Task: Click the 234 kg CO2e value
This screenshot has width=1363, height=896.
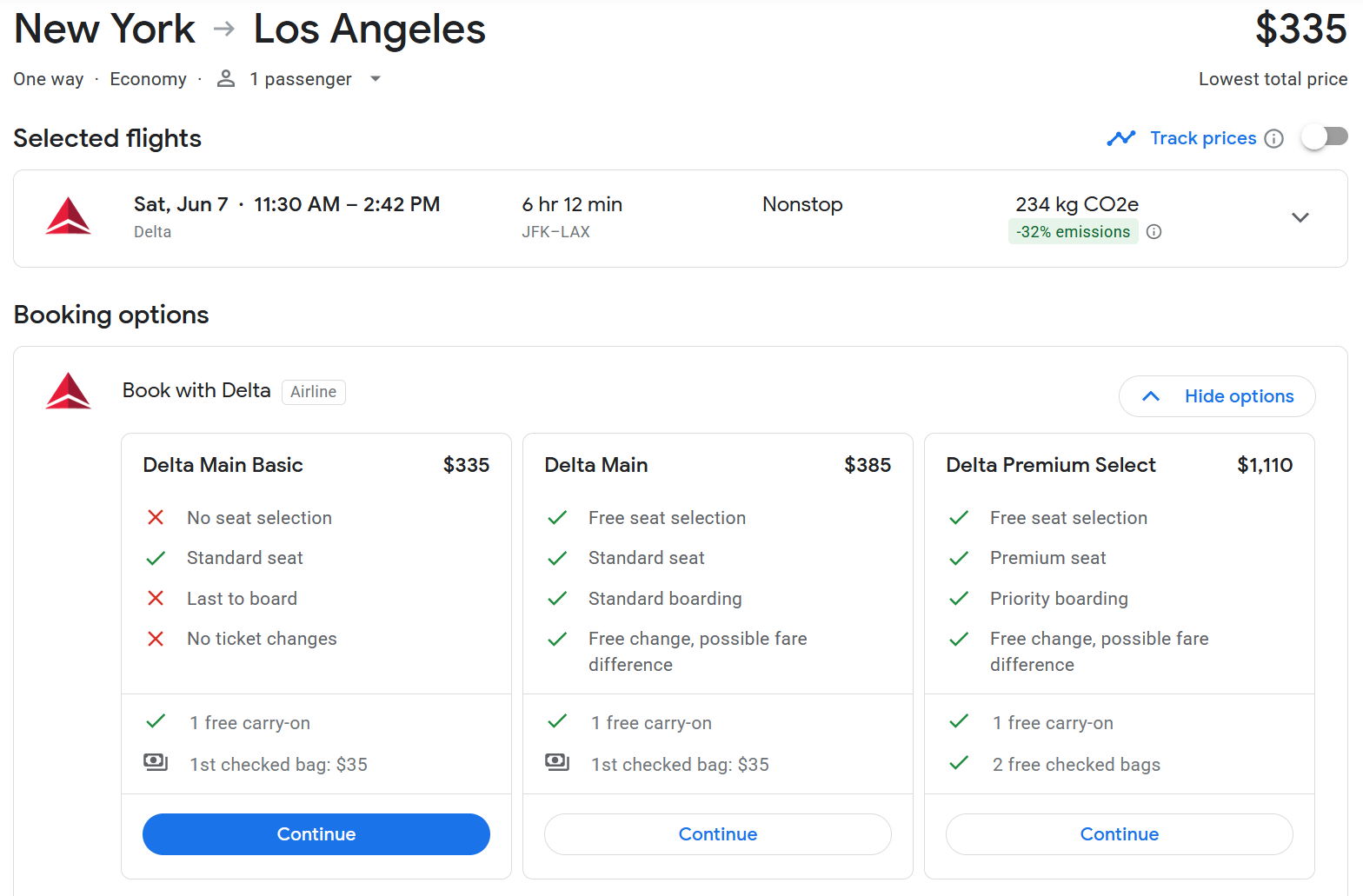Action: [x=1077, y=204]
